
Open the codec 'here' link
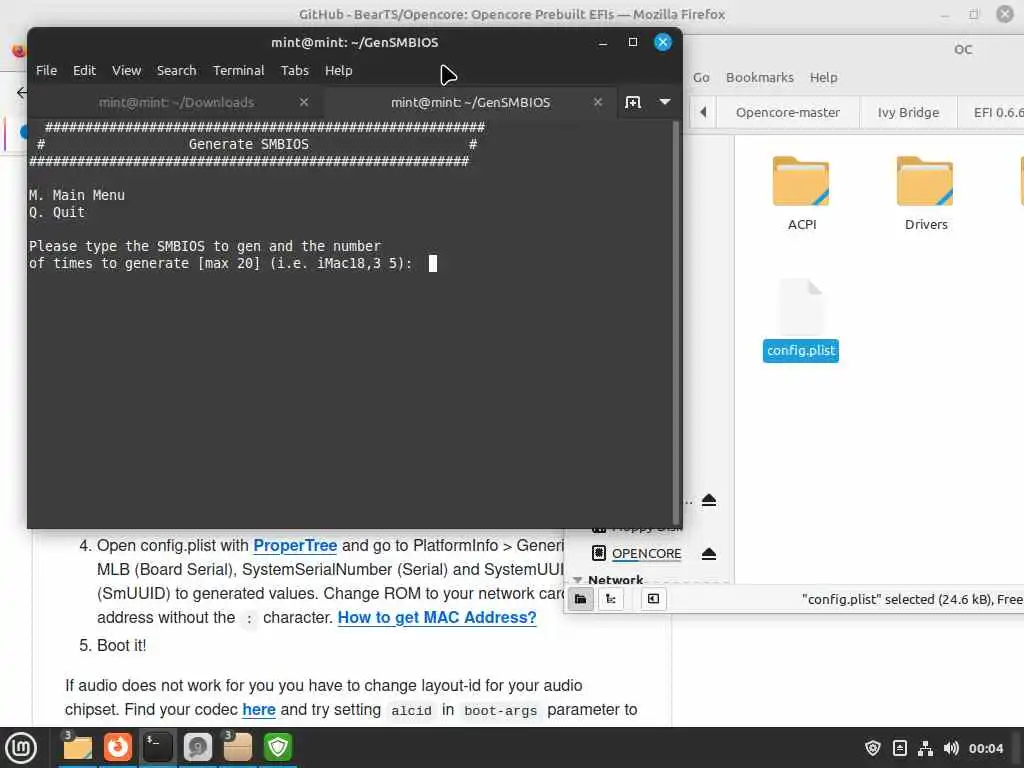(x=259, y=709)
